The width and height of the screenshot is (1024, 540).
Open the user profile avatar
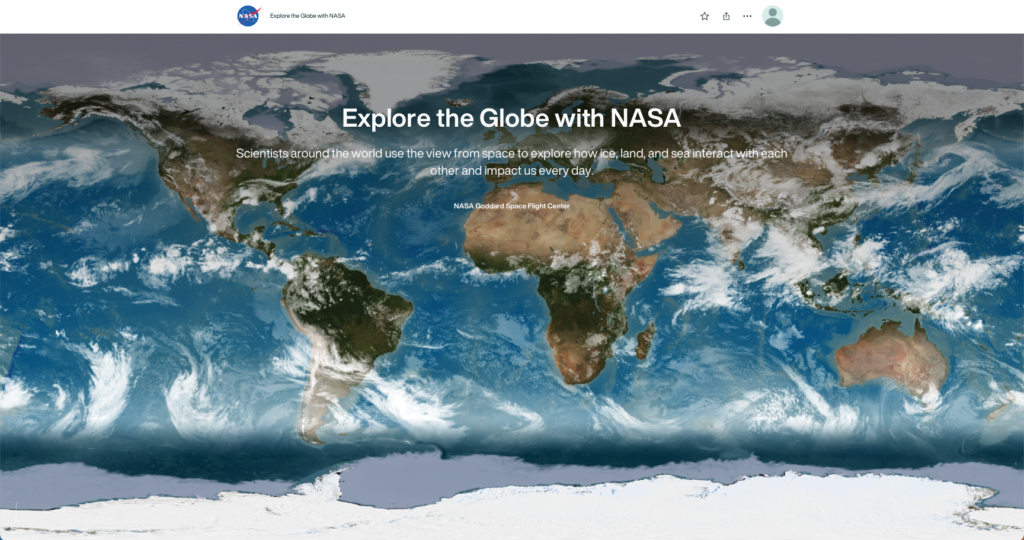tap(773, 16)
